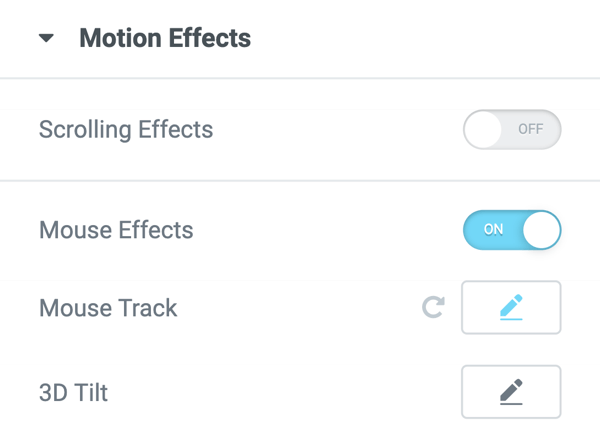Hit the black triangle beside Motion Effects

tap(45, 39)
